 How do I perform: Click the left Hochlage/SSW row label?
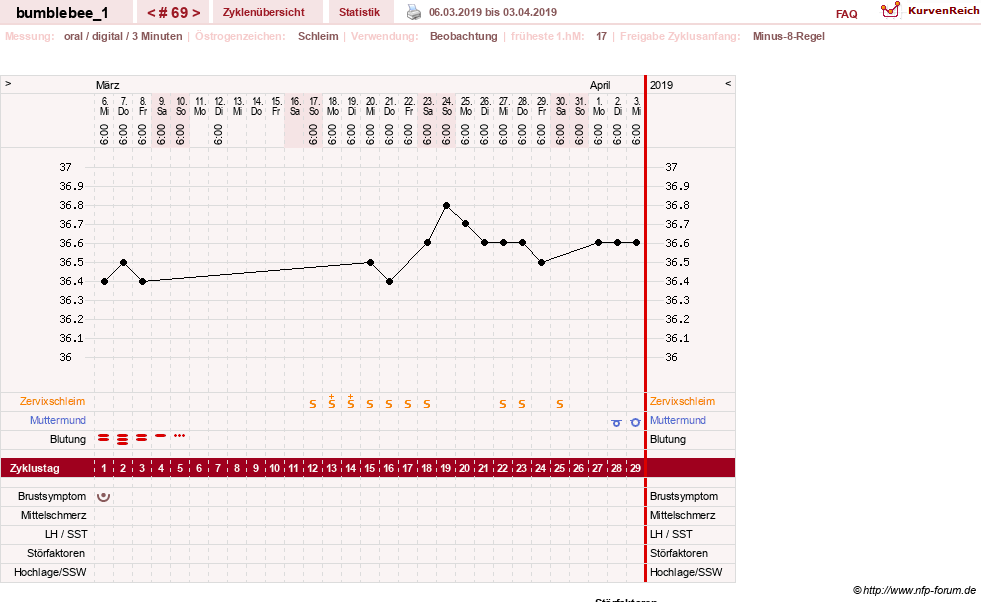click(x=50, y=572)
